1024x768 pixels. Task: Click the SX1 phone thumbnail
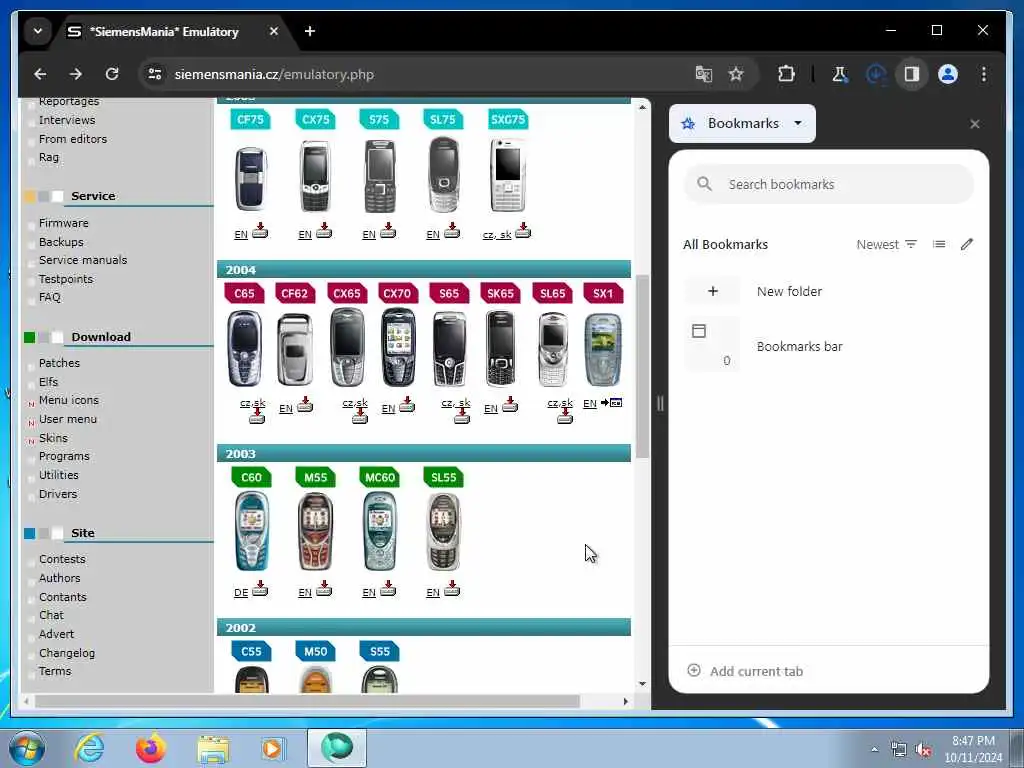pyautogui.click(x=603, y=349)
